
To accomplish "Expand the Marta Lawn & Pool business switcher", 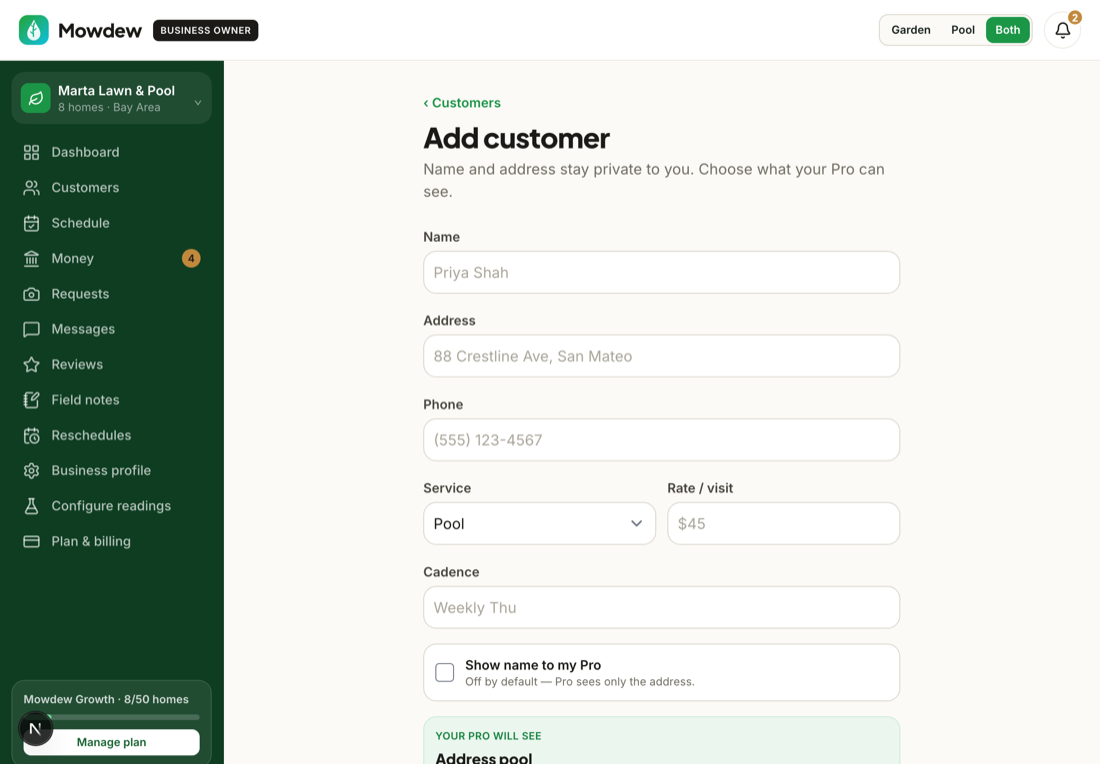I will (112, 98).
